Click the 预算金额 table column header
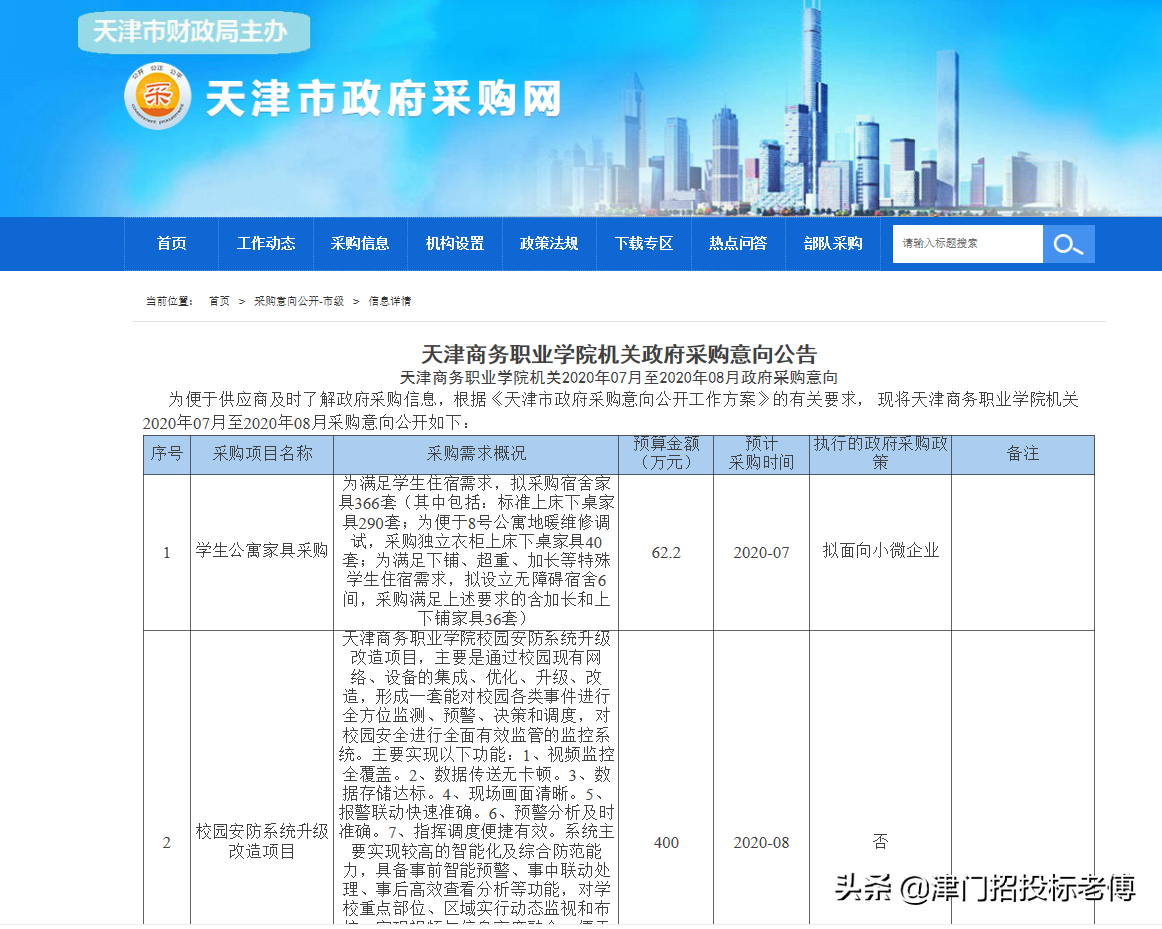Image resolution: width=1162 pixels, height=929 pixels. [x=666, y=453]
